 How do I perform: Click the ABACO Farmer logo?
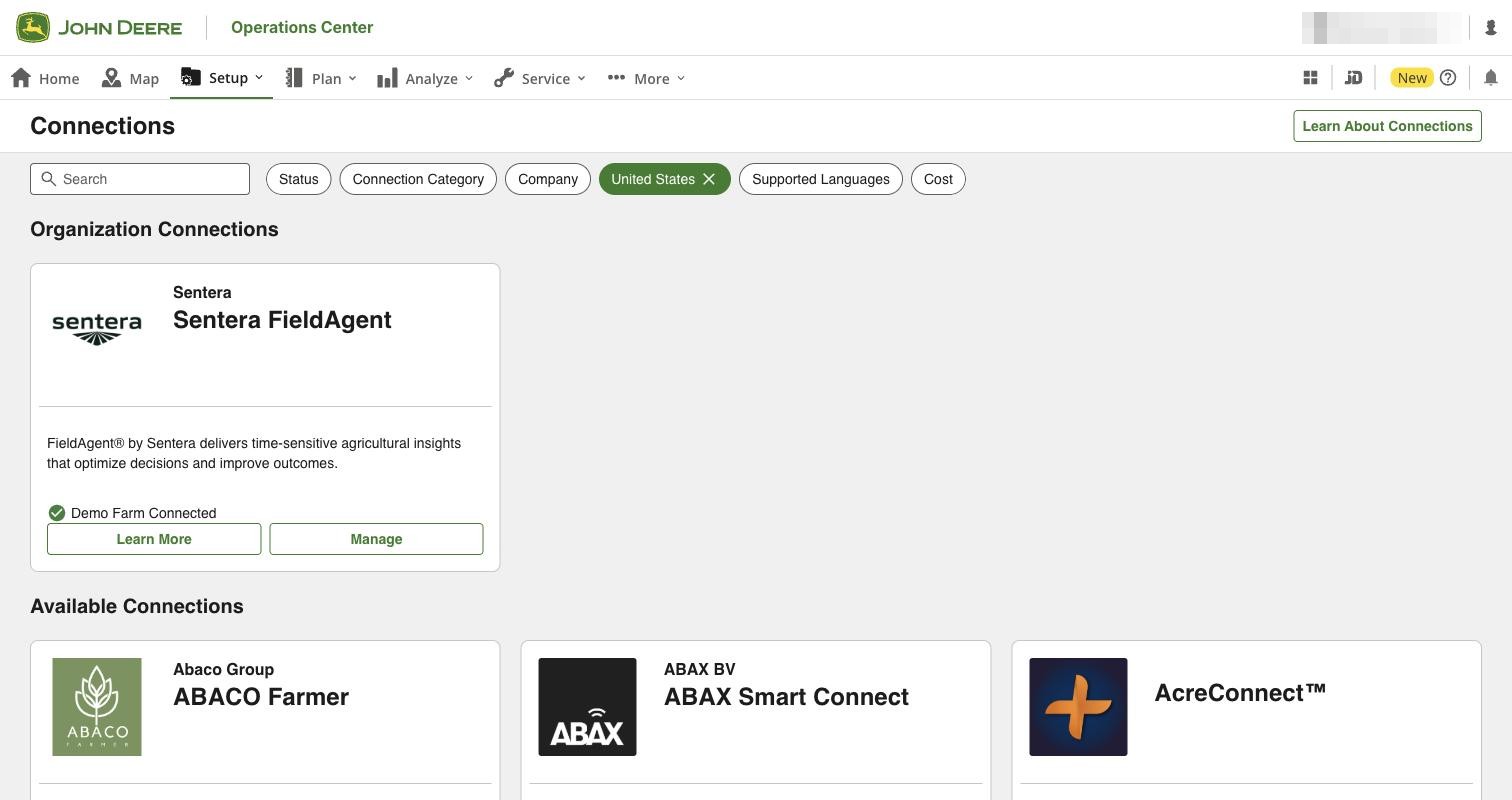click(97, 707)
